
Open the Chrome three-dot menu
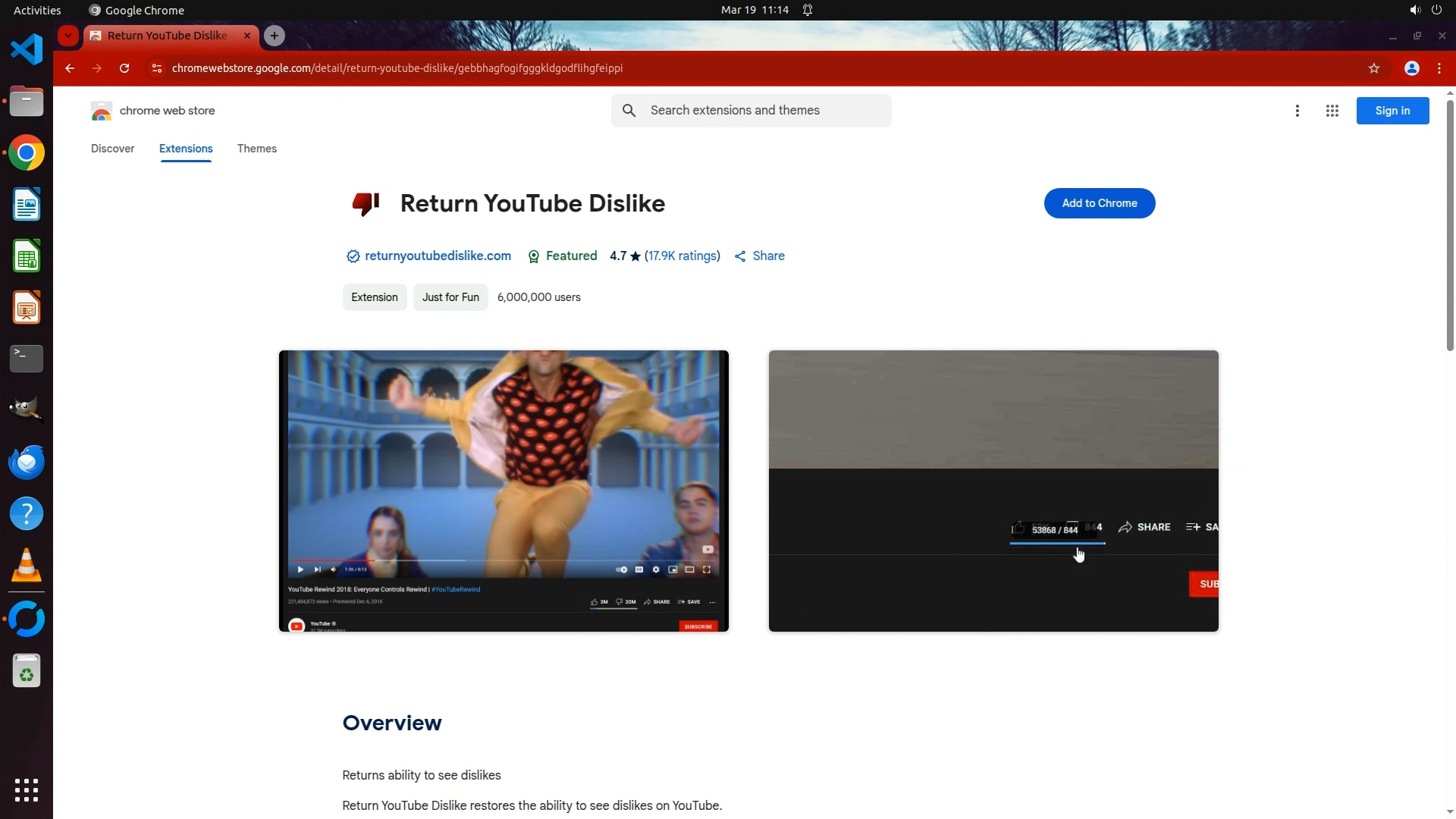pos(1439,68)
